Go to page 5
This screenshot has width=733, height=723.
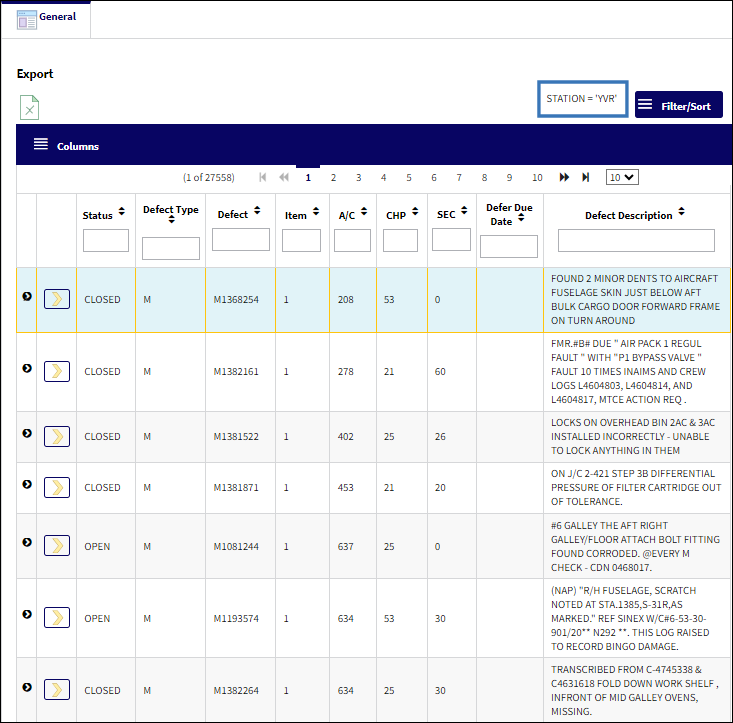click(409, 178)
